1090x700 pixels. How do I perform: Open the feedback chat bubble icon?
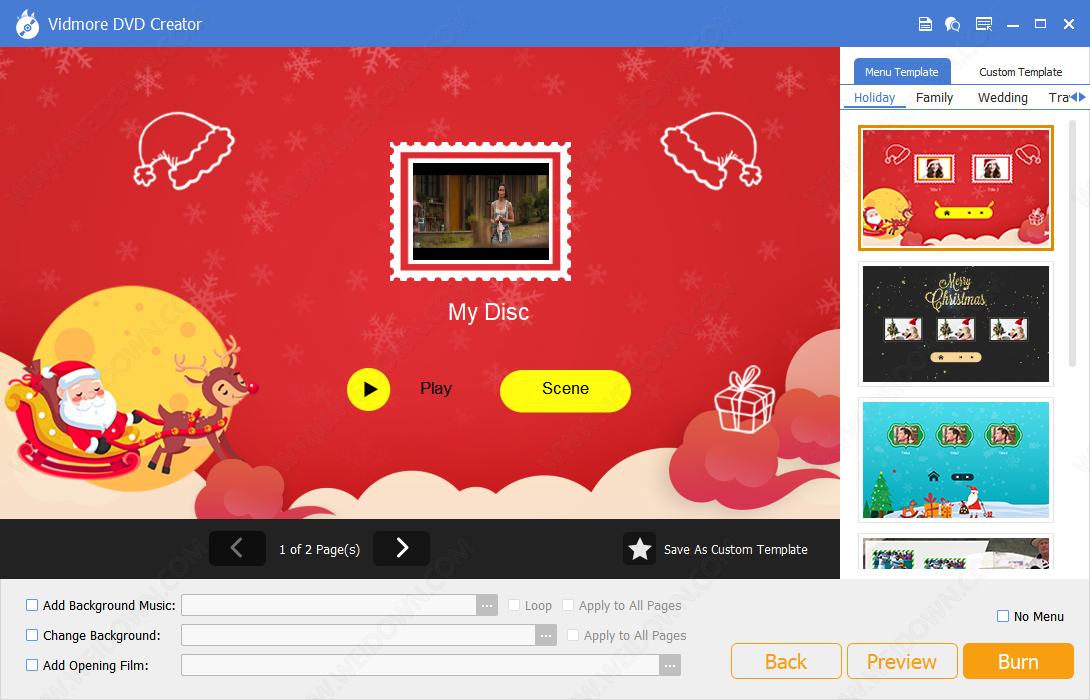click(952, 24)
